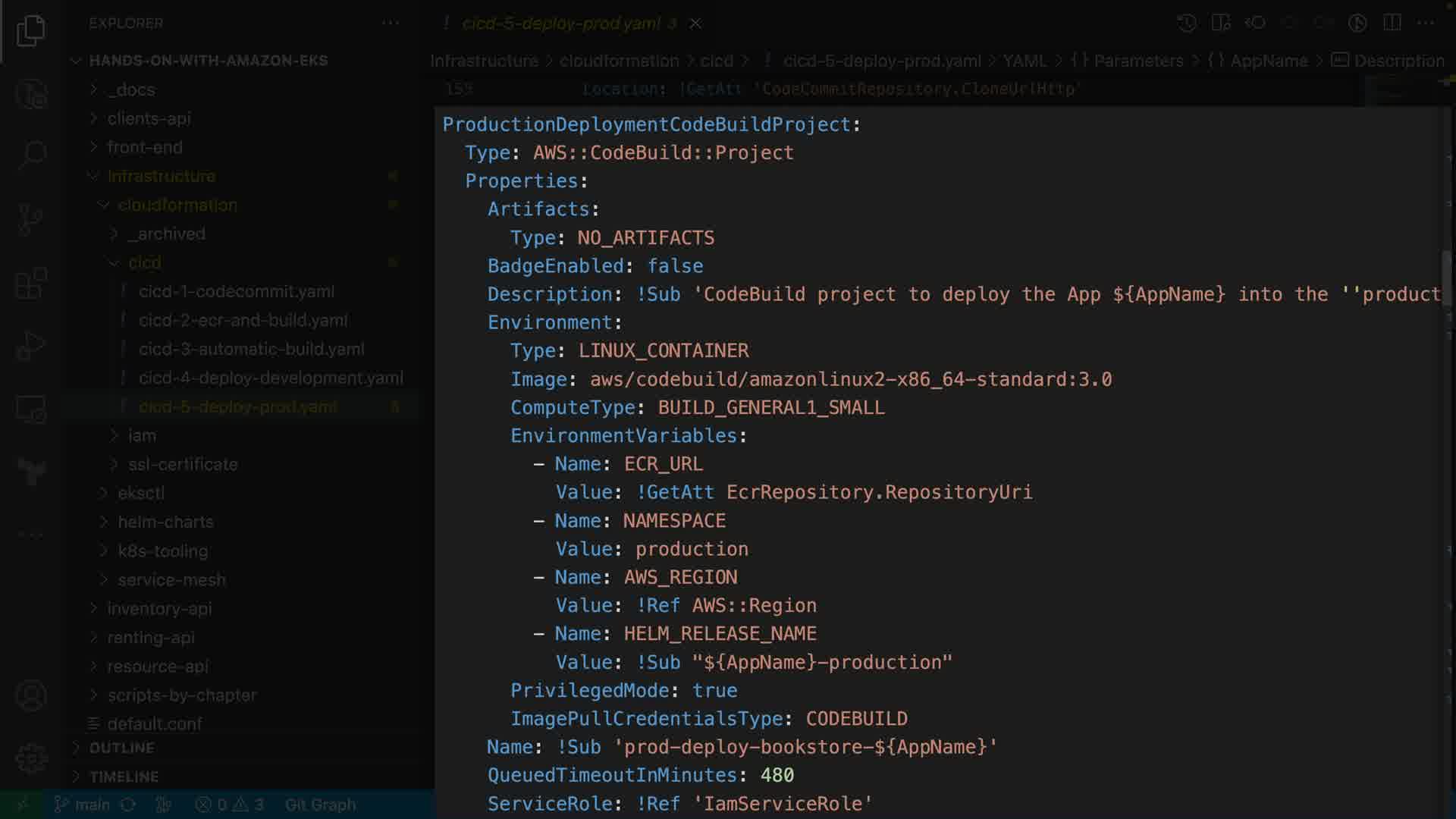1456x819 pixels.
Task: Click AppName in the breadcrumb
Action: tap(1268, 61)
